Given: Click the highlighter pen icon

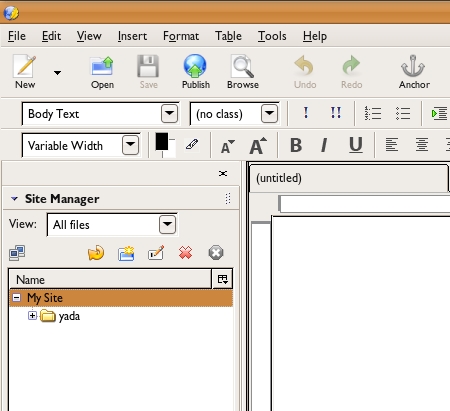Looking at the screenshot, I should (x=192, y=145).
